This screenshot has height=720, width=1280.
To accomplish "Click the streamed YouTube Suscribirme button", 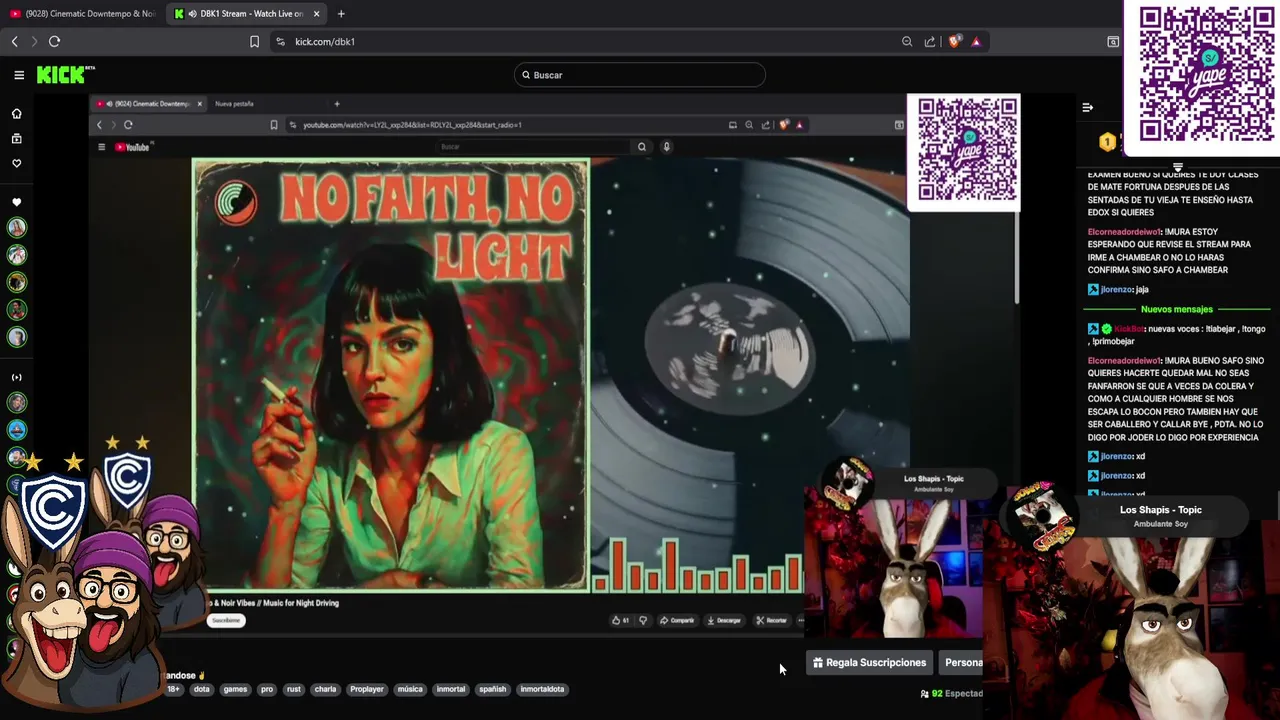I will [x=226, y=620].
